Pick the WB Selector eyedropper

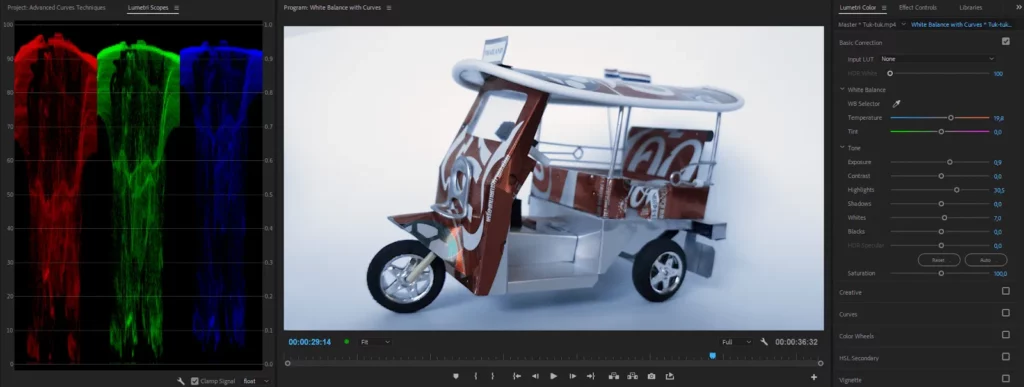coord(896,104)
